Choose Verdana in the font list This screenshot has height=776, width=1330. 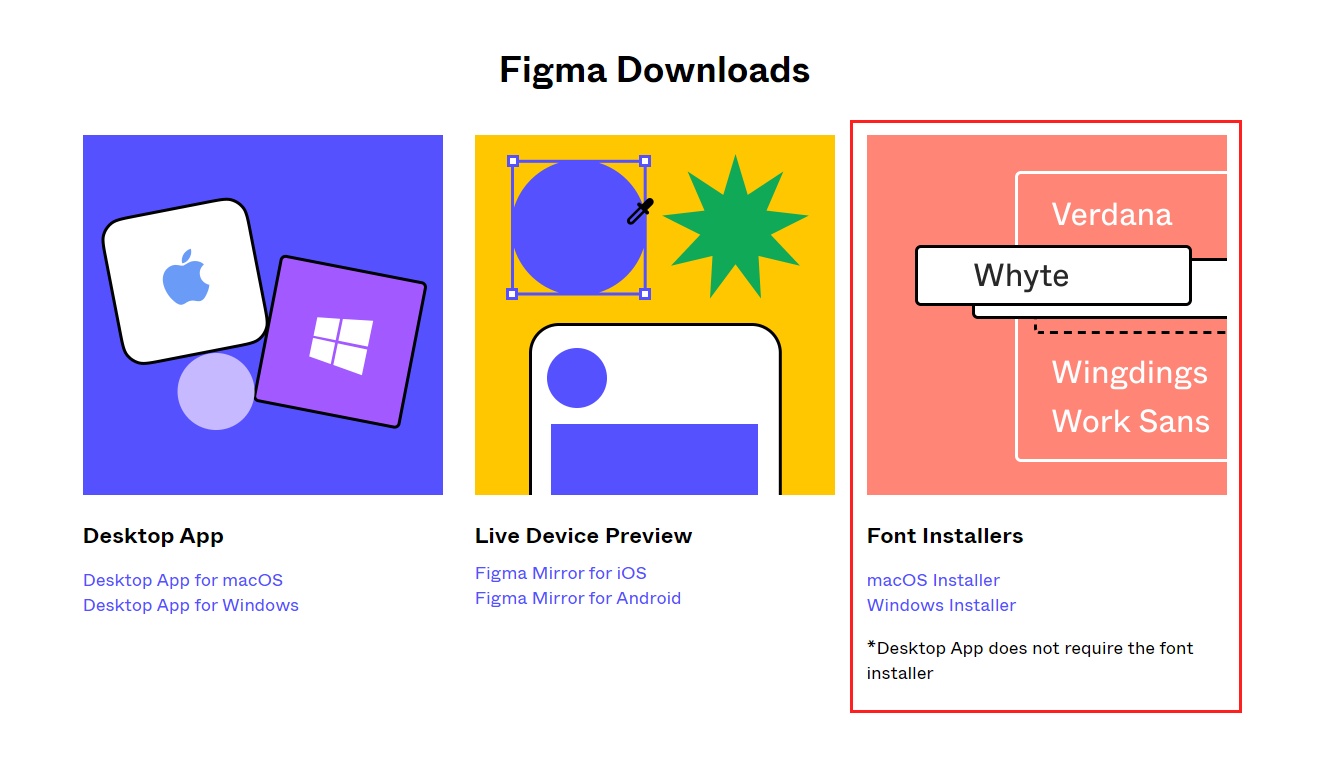[x=1112, y=214]
